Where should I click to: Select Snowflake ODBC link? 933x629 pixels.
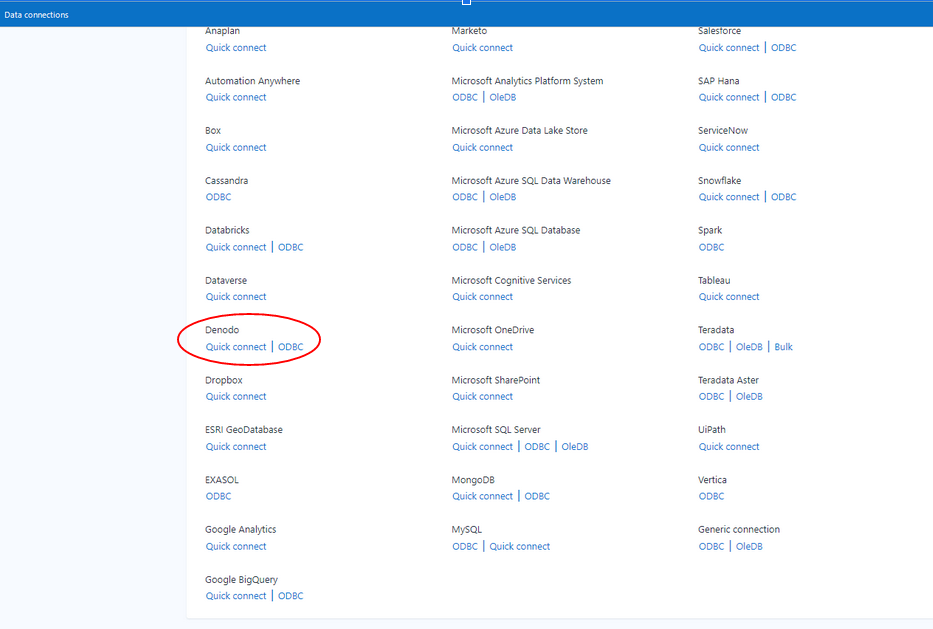(784, 197)
